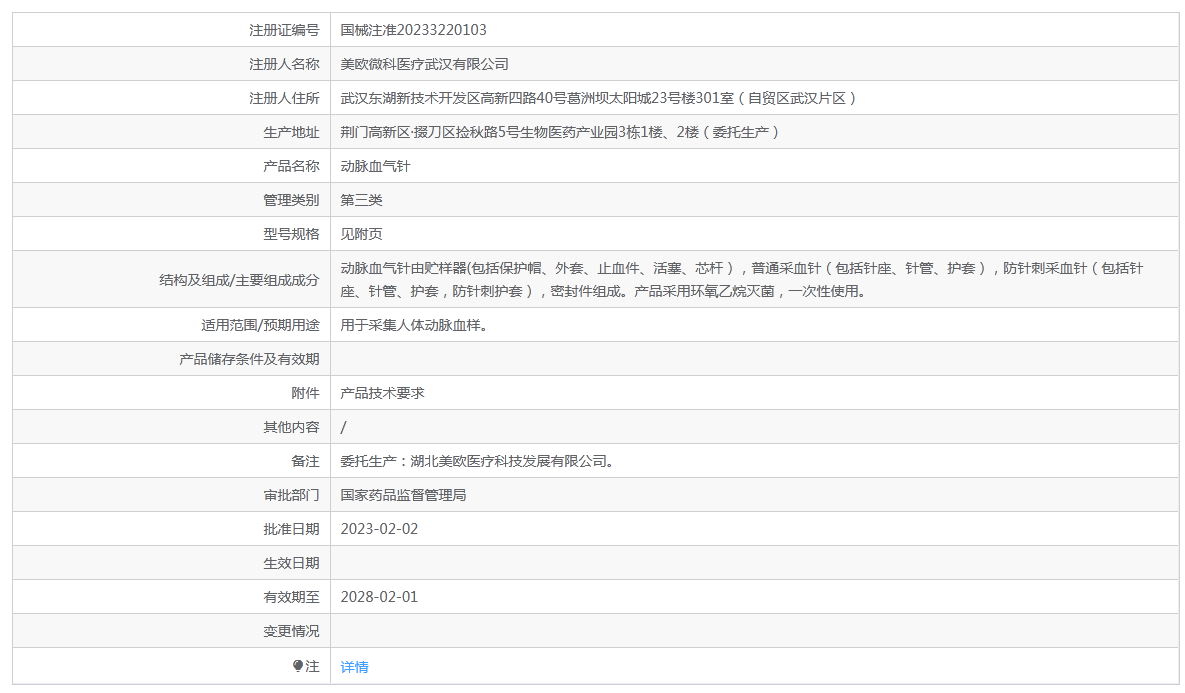1185x693 pixels.
Task: Click the 注册人住所 label
Action: pos(284,98)
